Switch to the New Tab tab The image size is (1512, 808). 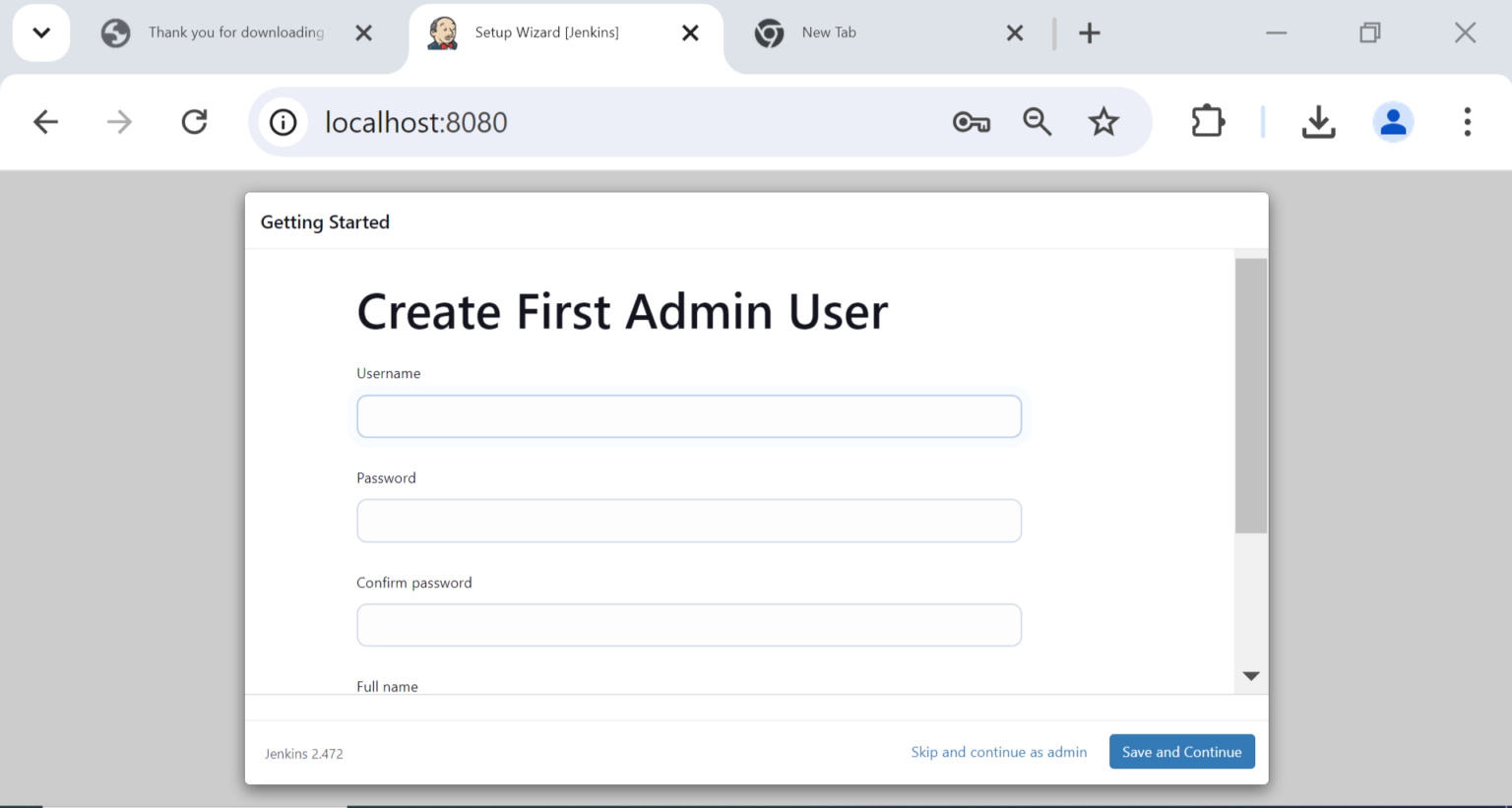pyautogui.click(x=866, y=32)
